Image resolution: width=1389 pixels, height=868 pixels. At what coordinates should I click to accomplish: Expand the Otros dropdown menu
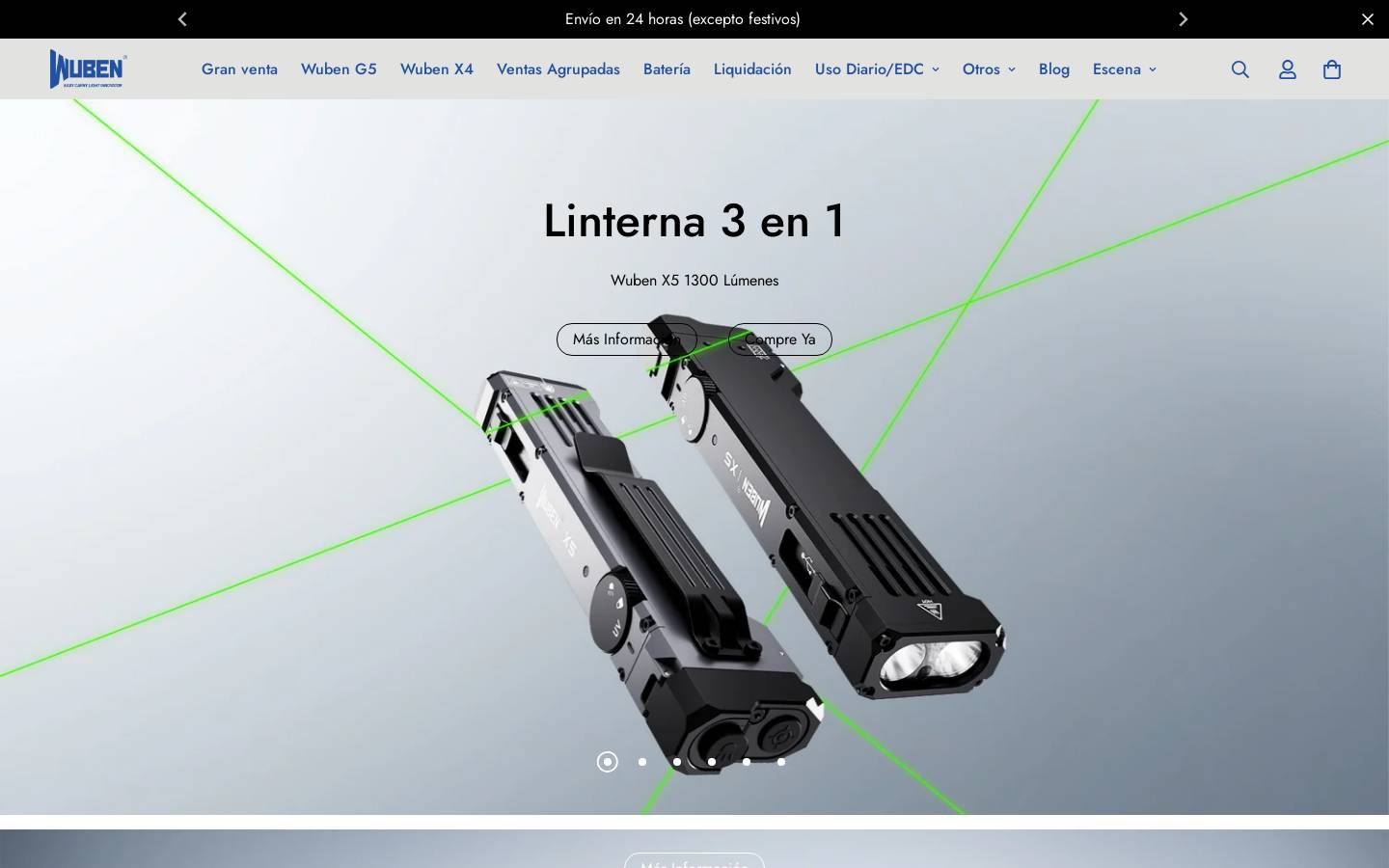989,69
